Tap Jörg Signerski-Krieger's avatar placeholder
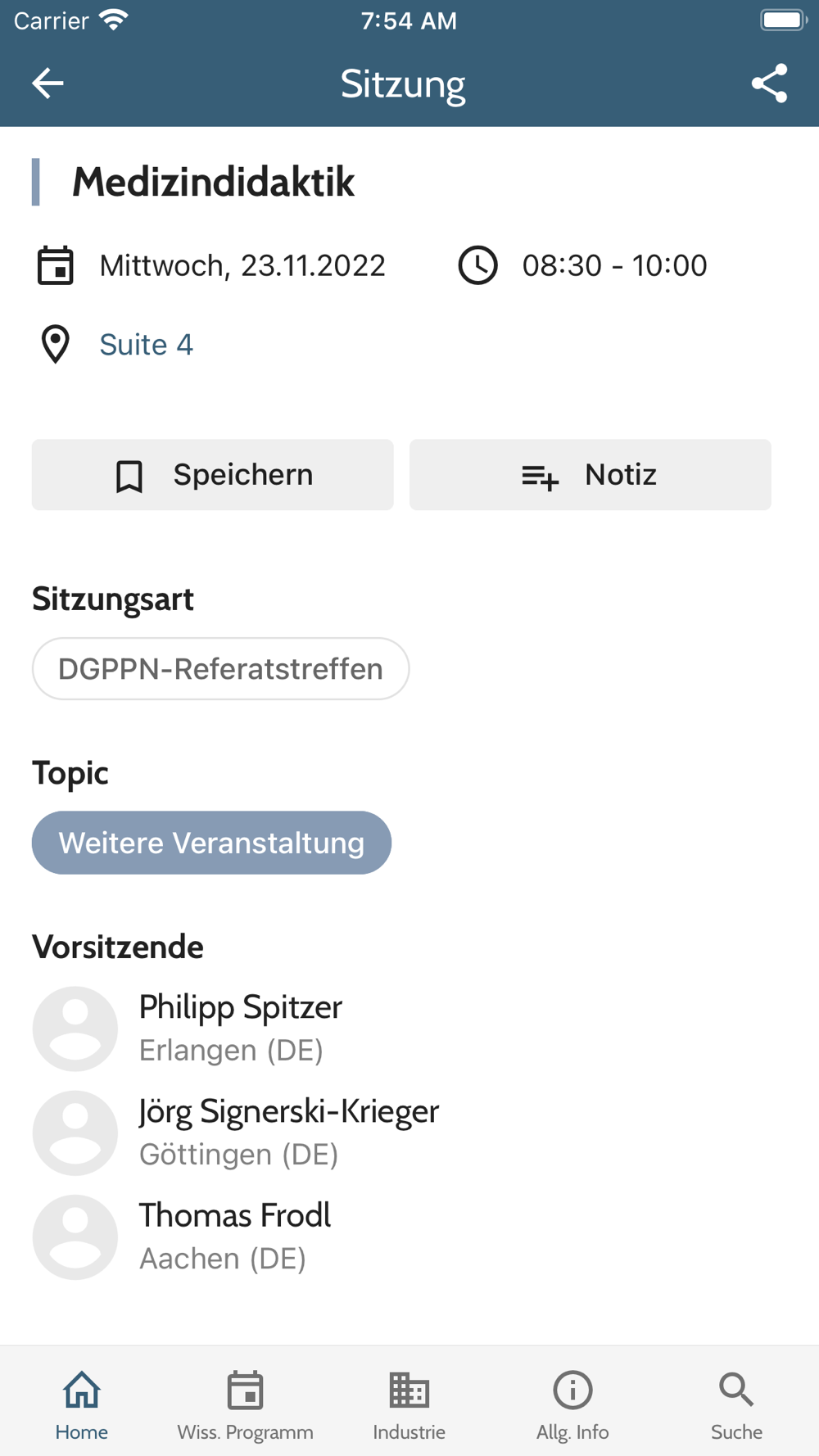 tap(75, 1133)
